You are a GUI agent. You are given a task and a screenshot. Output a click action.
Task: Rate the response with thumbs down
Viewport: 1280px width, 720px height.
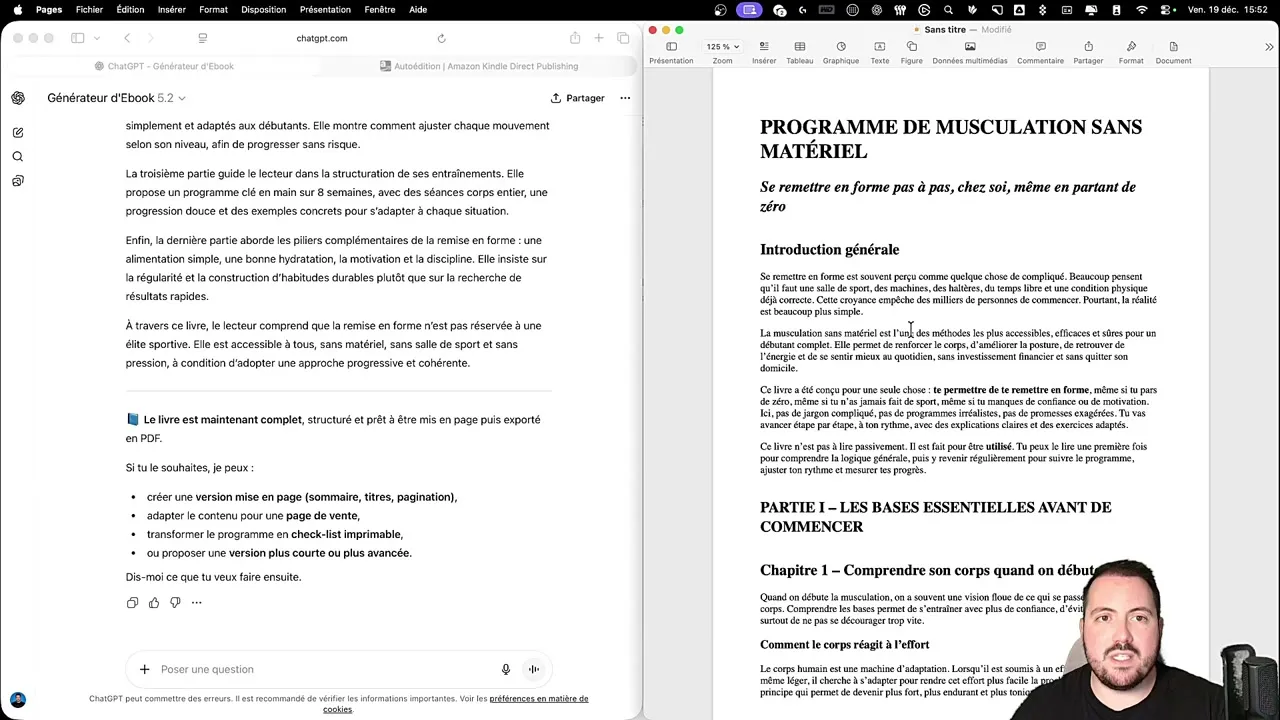pos(174,602)
